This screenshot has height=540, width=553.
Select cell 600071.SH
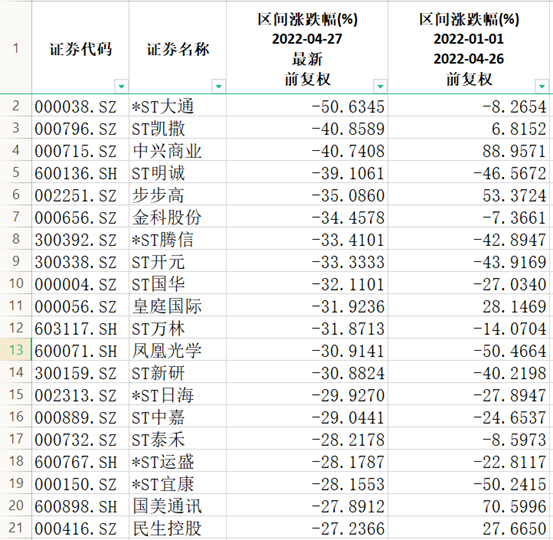pyautogui.click(x=80, y=350)
